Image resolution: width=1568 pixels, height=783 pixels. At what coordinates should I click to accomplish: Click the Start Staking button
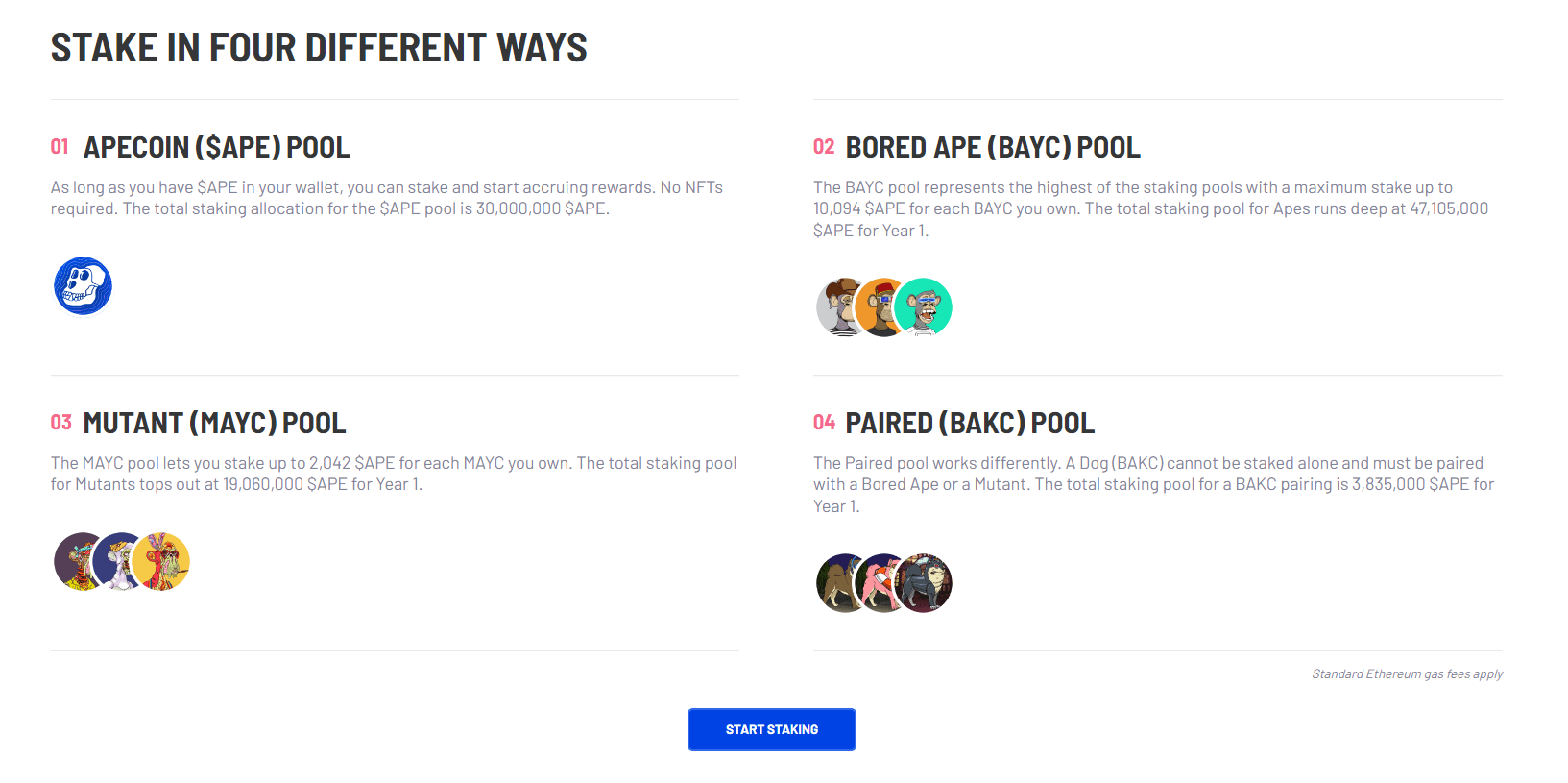click(x=772, y=729)
